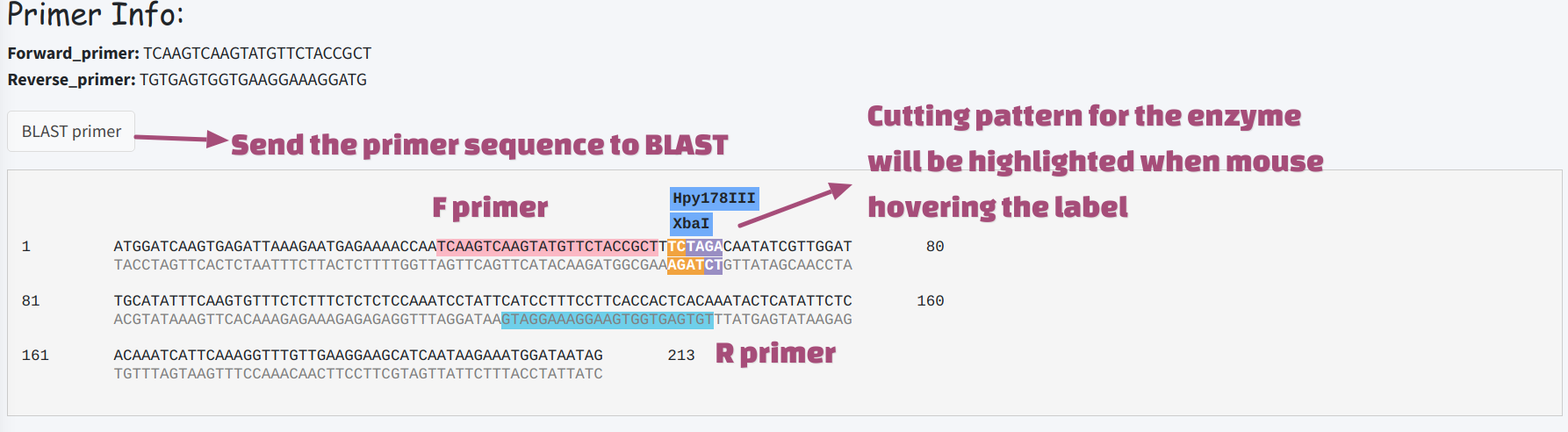Click the BLAST primer button
This screenshot has width=1568, height=432.
click(x=71, y=131)
